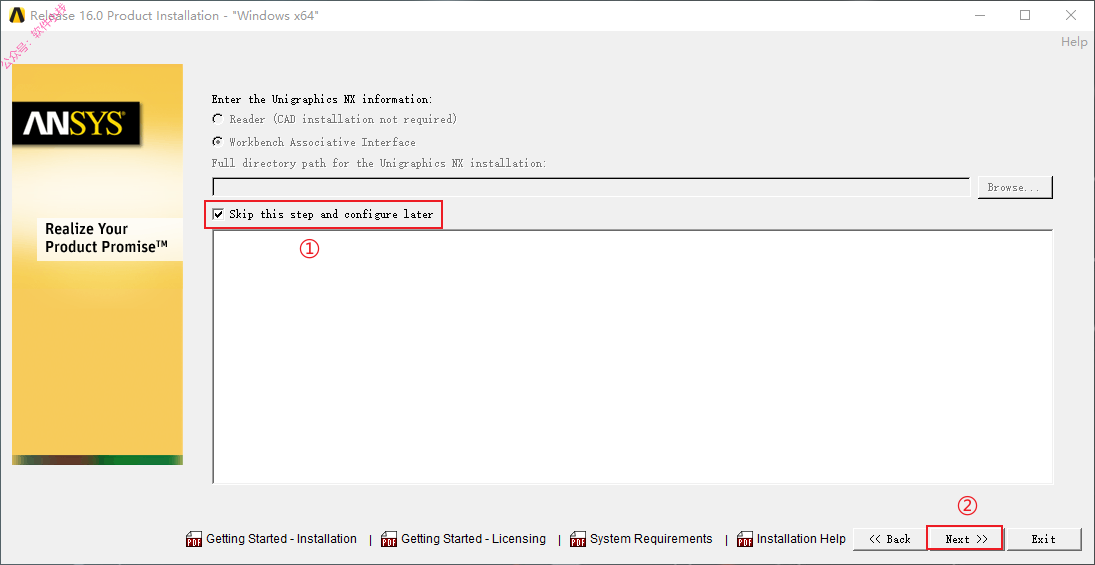Open the Installation Help link
This screenshot has width=1095, height=565.
point(801,539)
